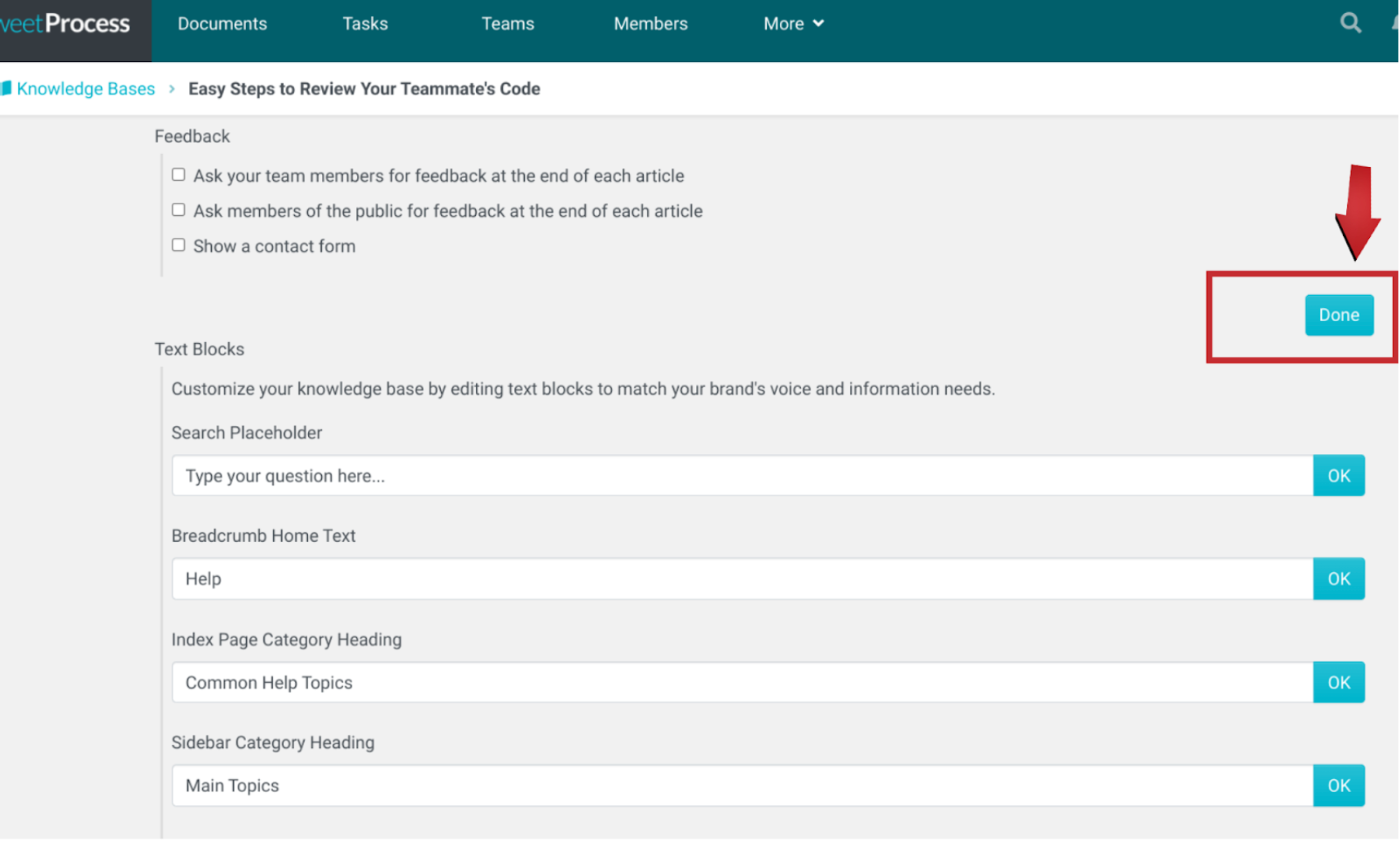Click the Sidebar Category Heading label
This screenshot has height=841, width=1400.
(x=273, y=742)
